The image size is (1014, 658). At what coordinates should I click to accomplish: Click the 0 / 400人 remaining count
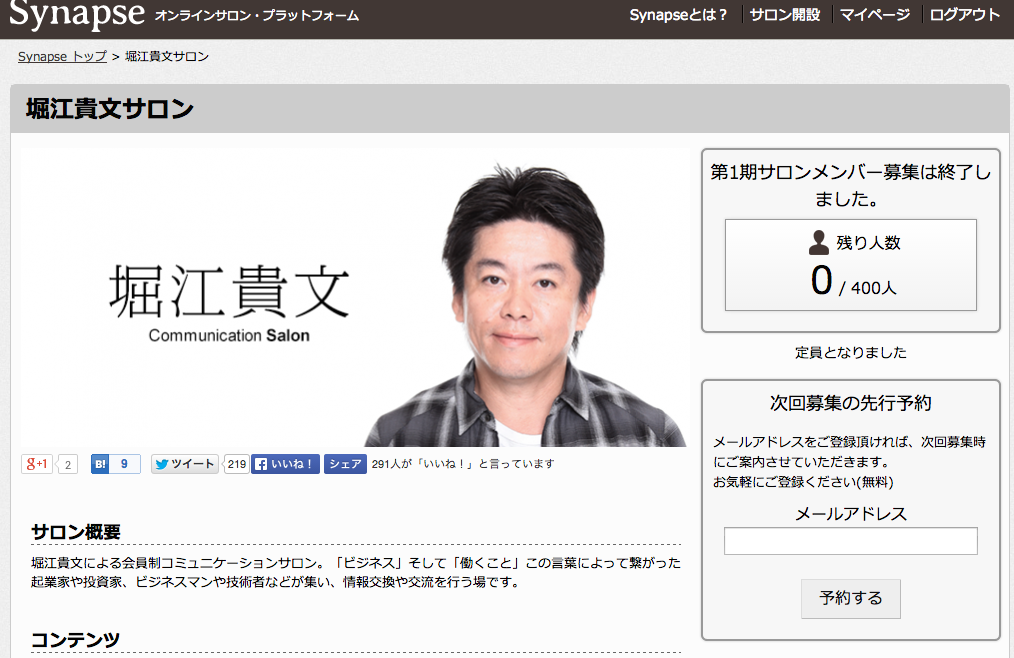click(x=853, y=281)
